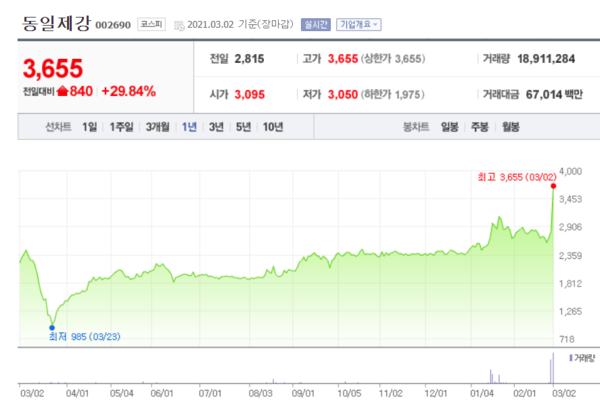The image size is (600, 411).
Task: Click the stock code 002690
Action: 113,25
